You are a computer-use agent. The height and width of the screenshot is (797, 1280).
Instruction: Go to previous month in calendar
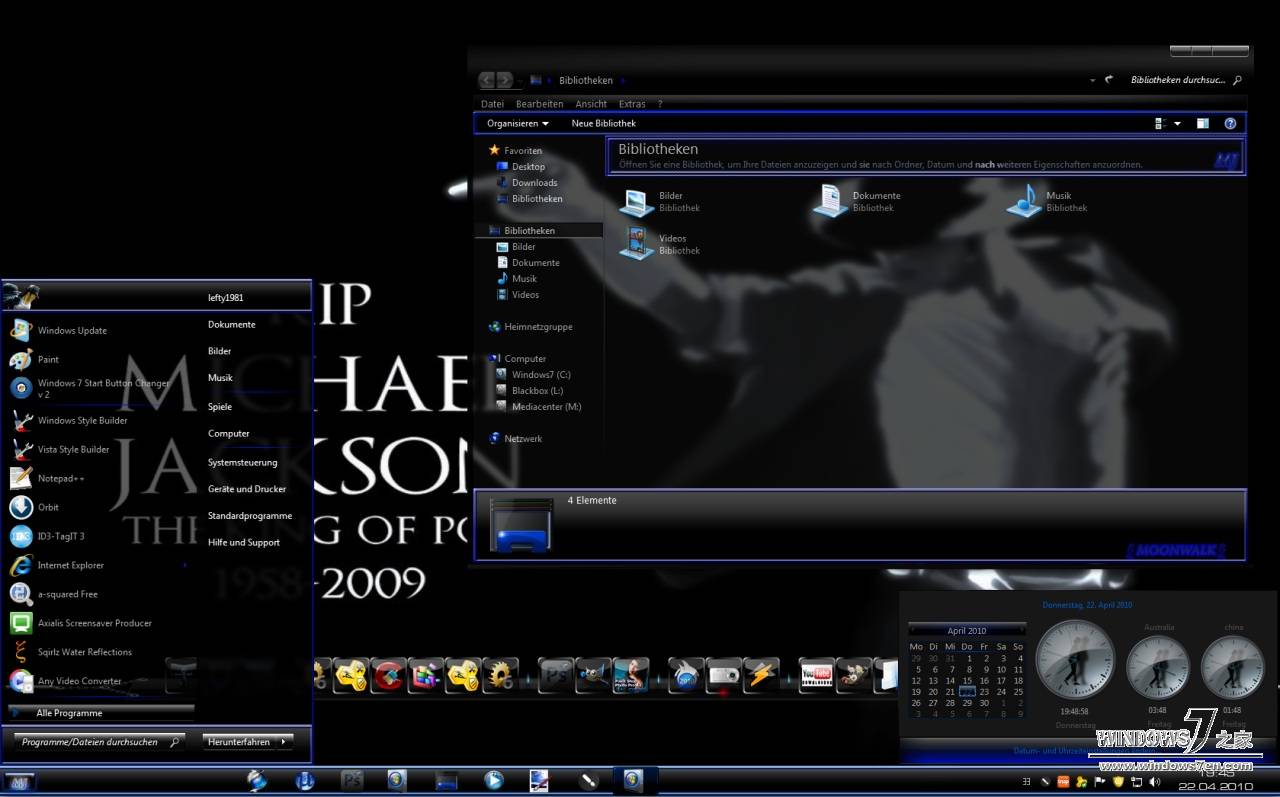pyautogui.click(x=913, y=630)
